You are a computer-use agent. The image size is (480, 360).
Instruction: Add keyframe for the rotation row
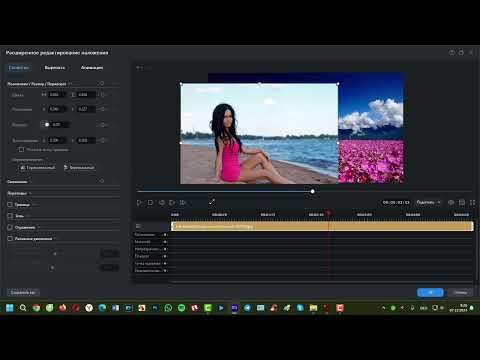click(103, 125)
